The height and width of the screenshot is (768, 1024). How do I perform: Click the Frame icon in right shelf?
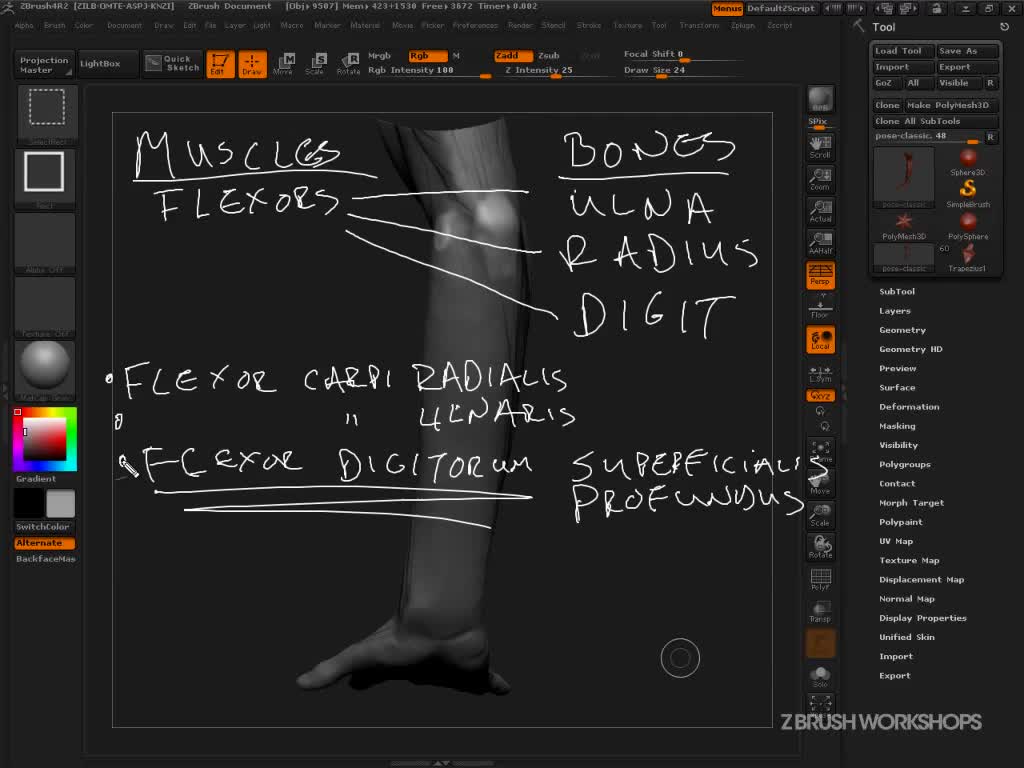(x=820, y=451)
